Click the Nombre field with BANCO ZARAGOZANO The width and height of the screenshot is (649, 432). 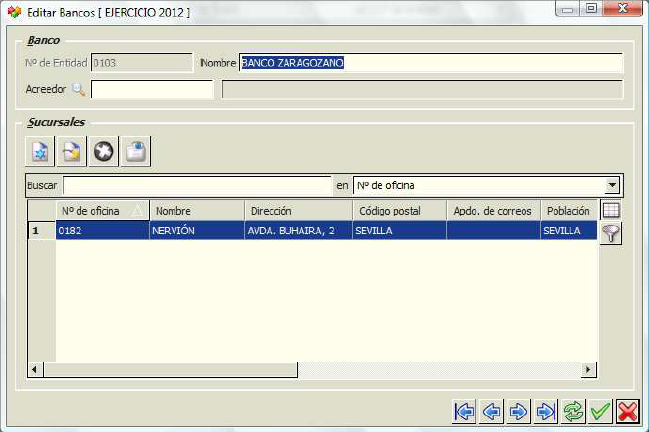pos(431,63)
